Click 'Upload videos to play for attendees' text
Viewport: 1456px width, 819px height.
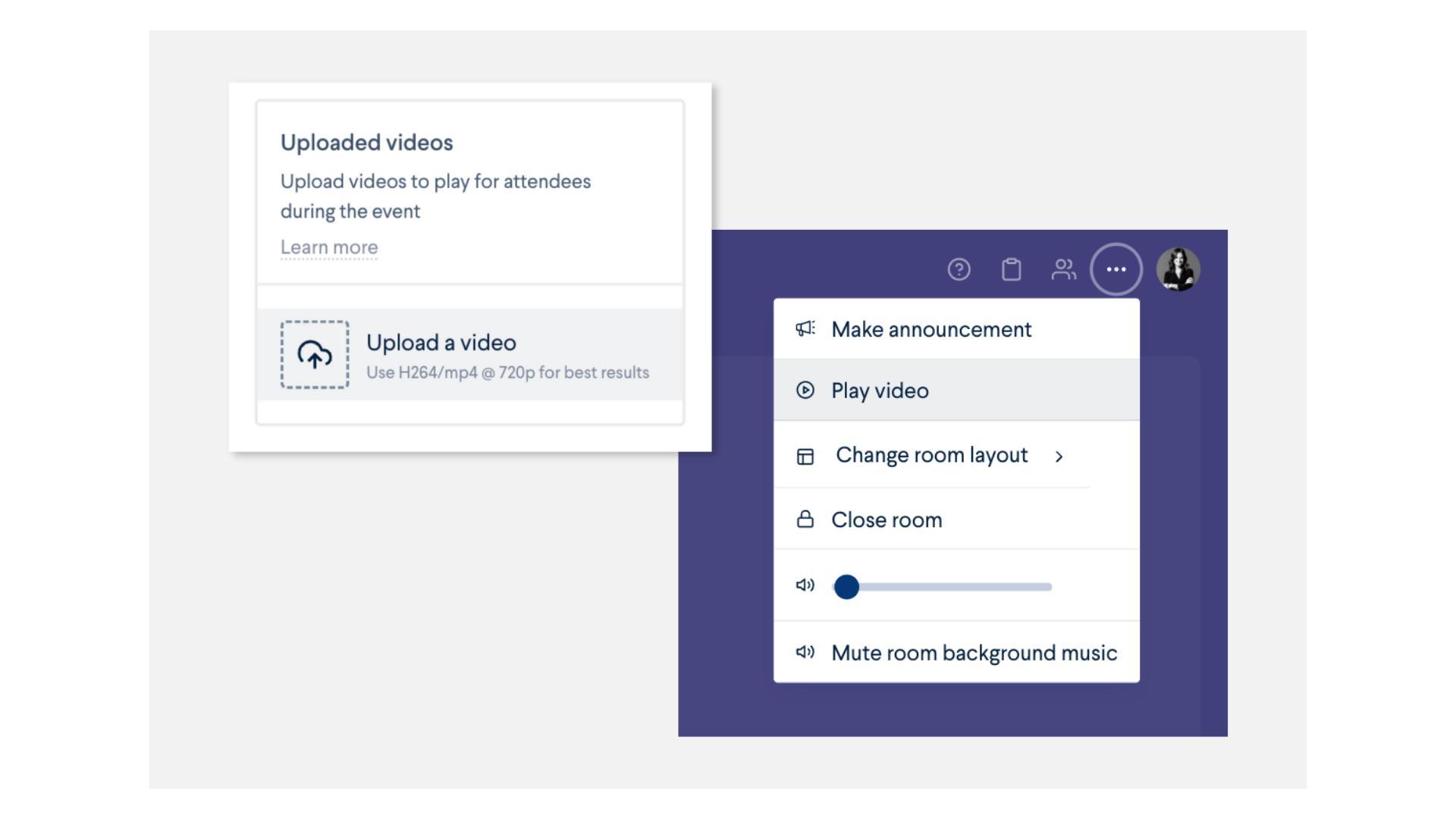point(435,182)
